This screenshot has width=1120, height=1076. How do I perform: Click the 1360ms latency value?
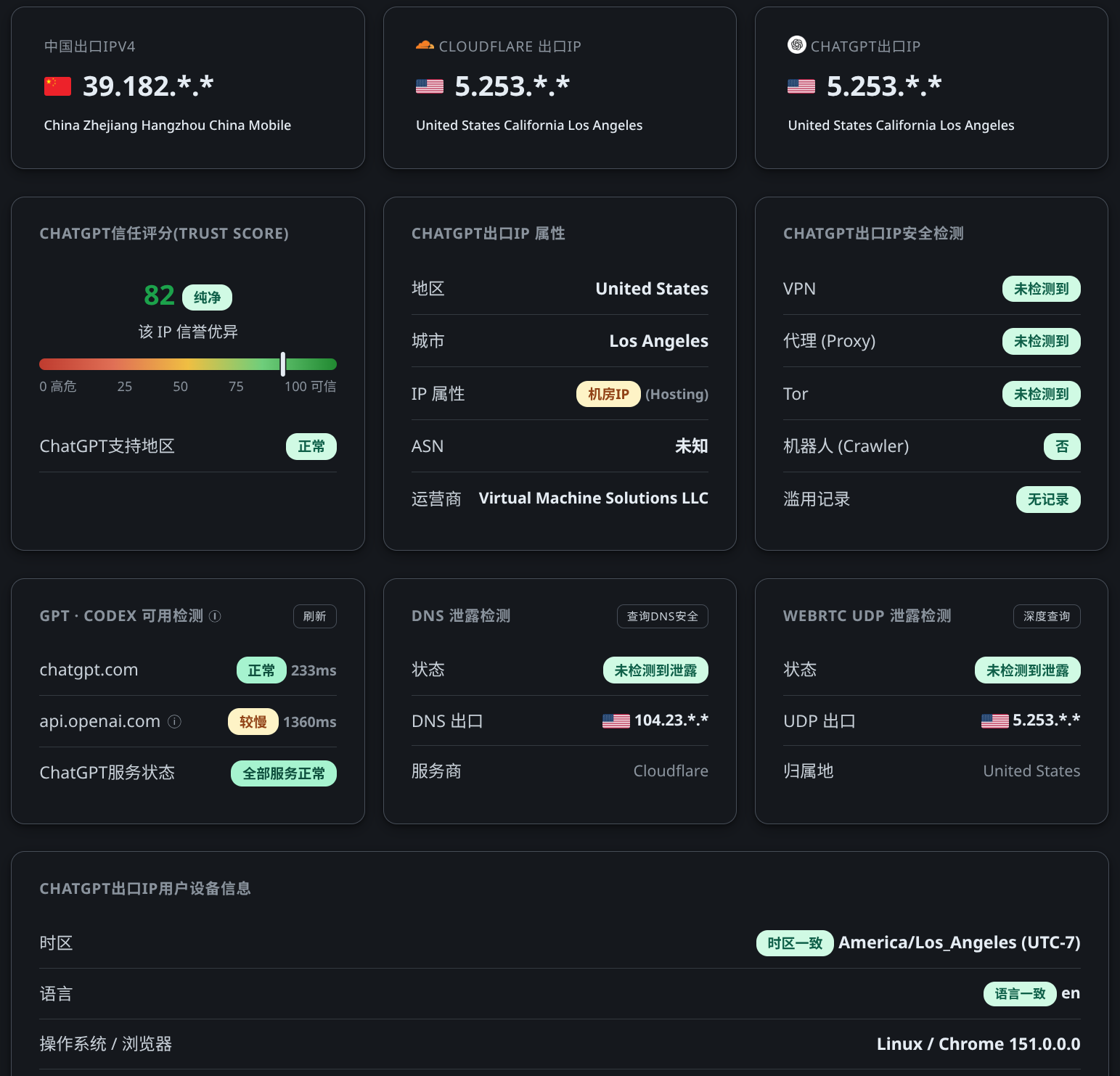click(x=310, y=722)
